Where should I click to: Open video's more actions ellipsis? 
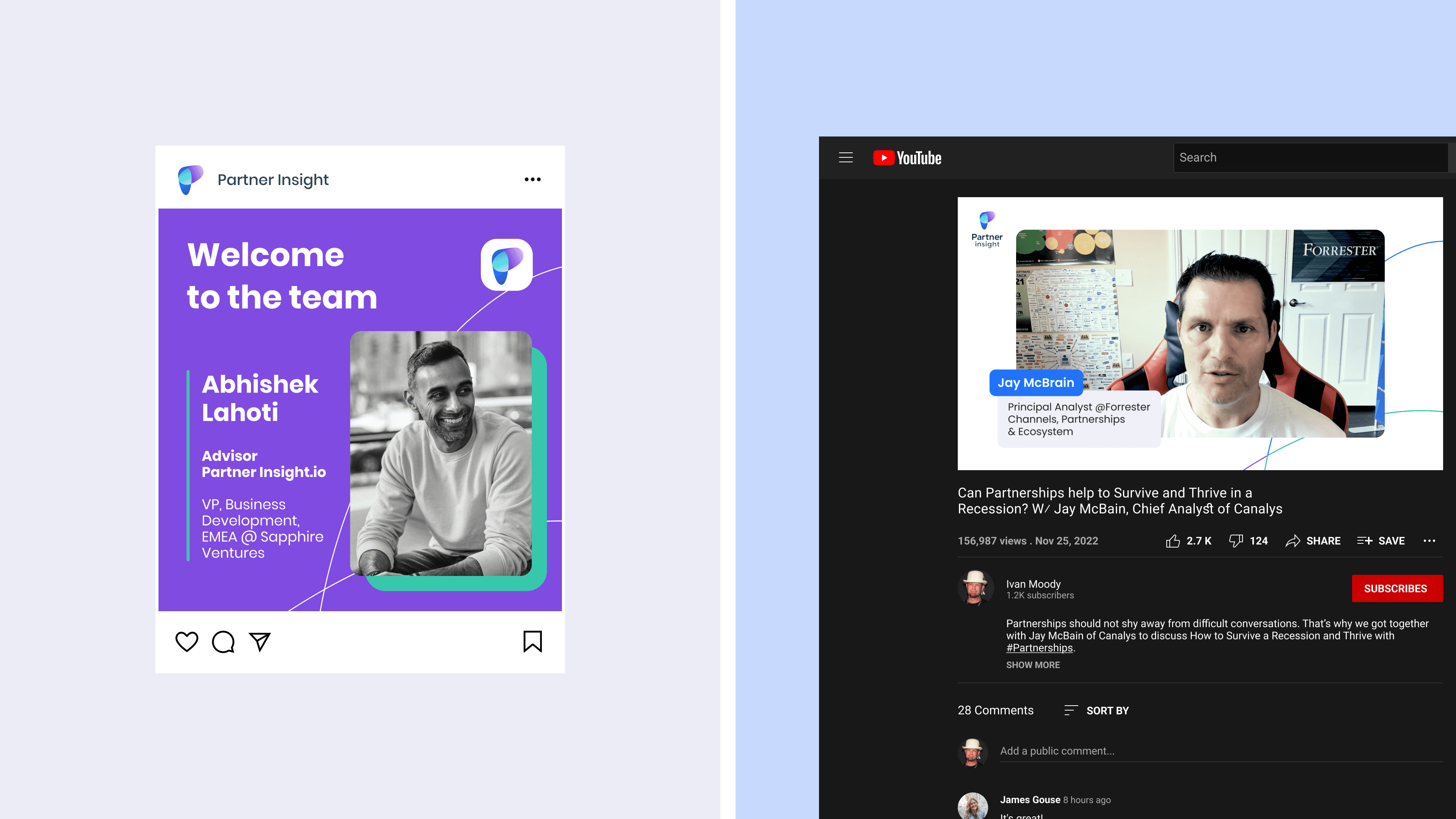1429,541
